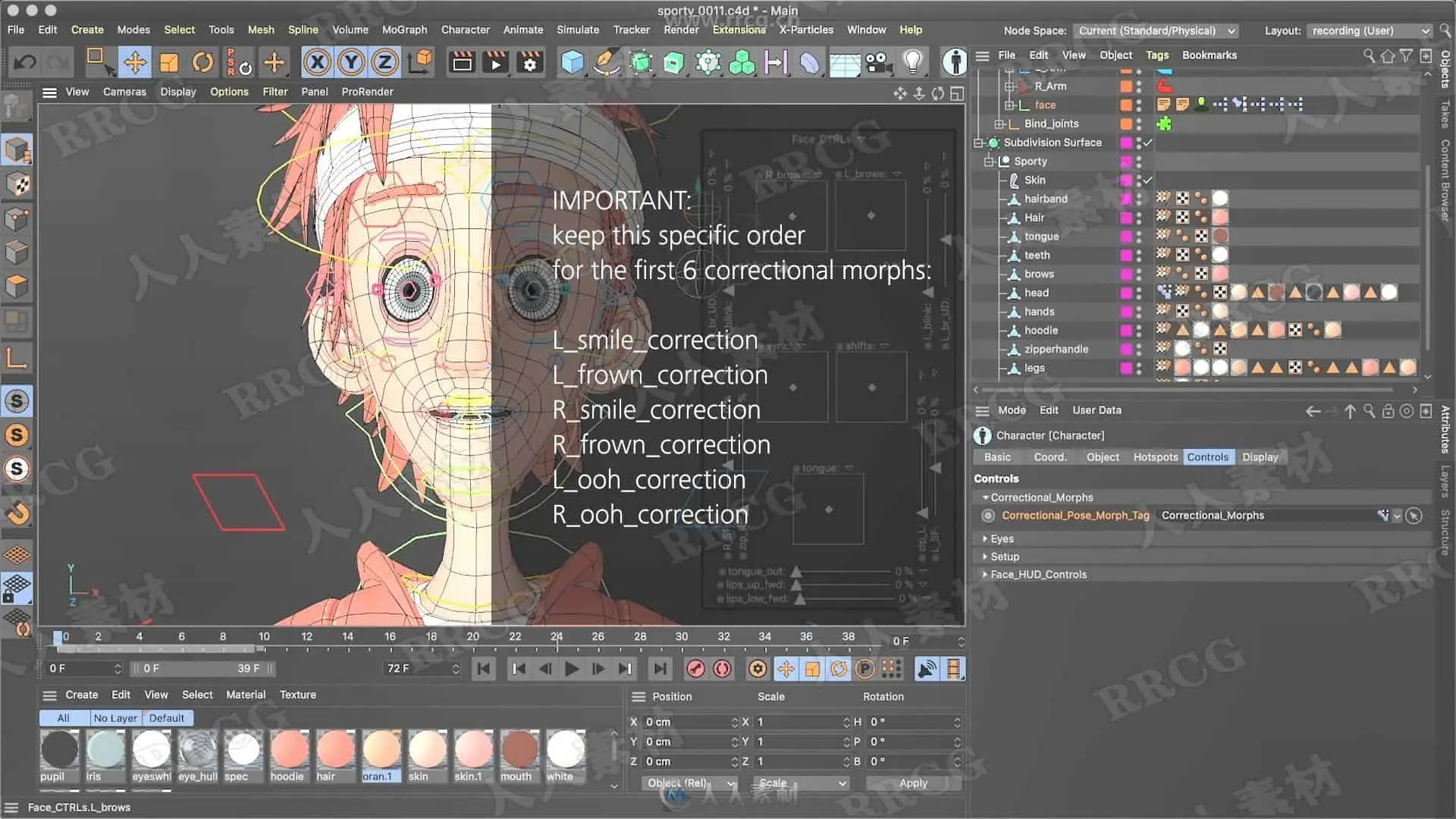Select the Rotate tool
This screenshot has height=819, width=1456.
202,62
